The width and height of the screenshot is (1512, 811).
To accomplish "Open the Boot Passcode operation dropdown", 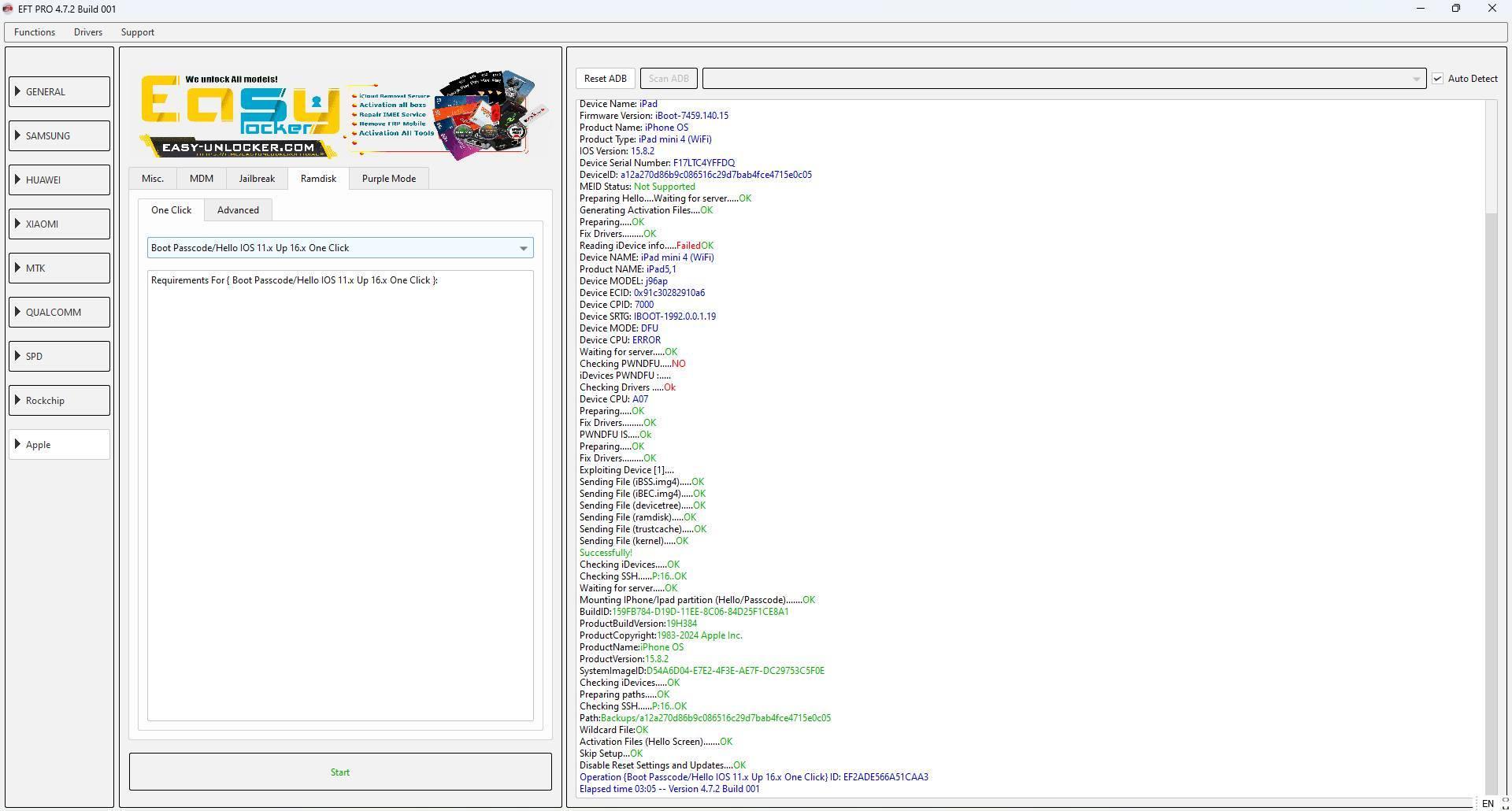I will point(523,248).
